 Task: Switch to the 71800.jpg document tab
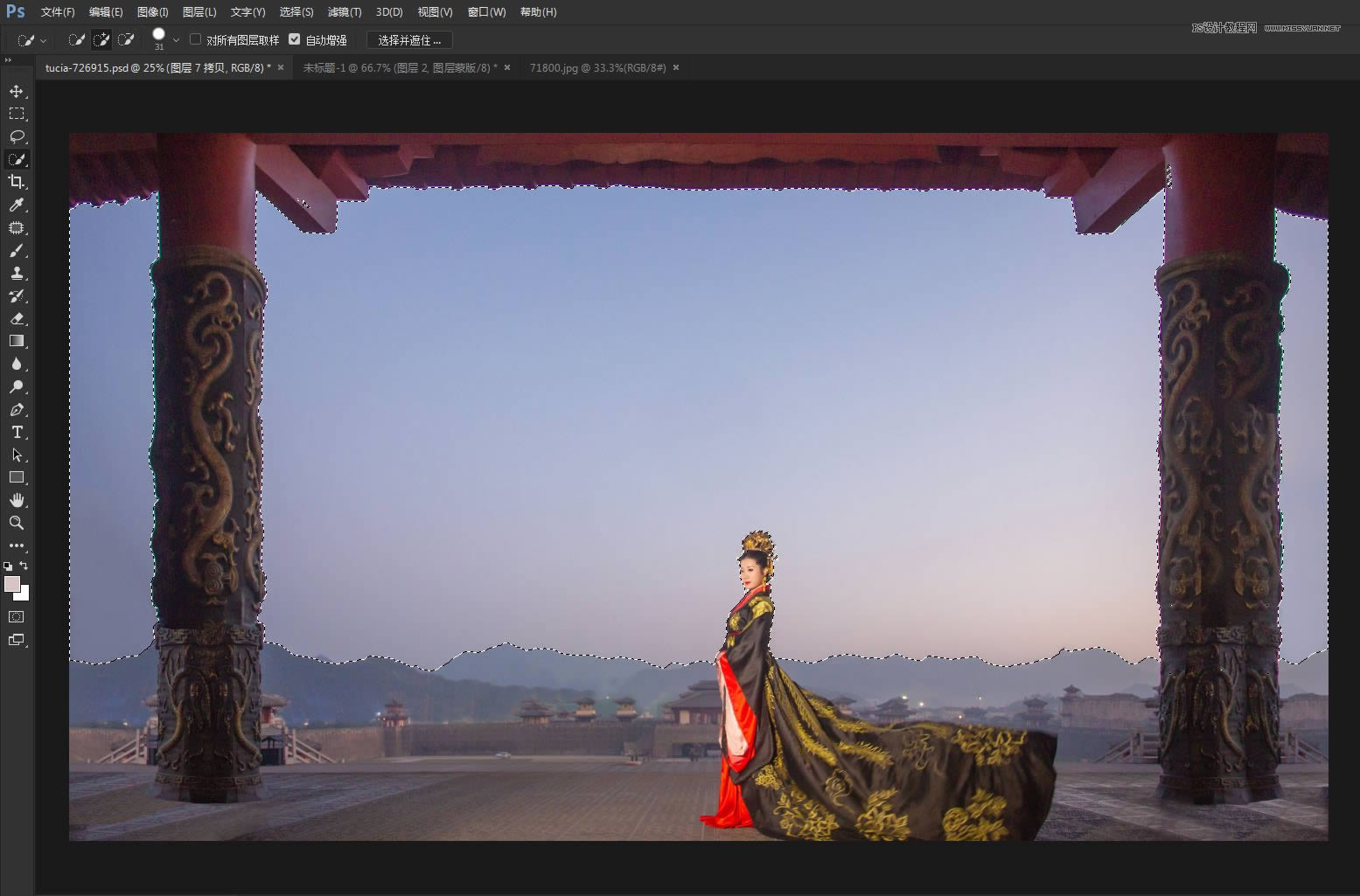[597, 67]
